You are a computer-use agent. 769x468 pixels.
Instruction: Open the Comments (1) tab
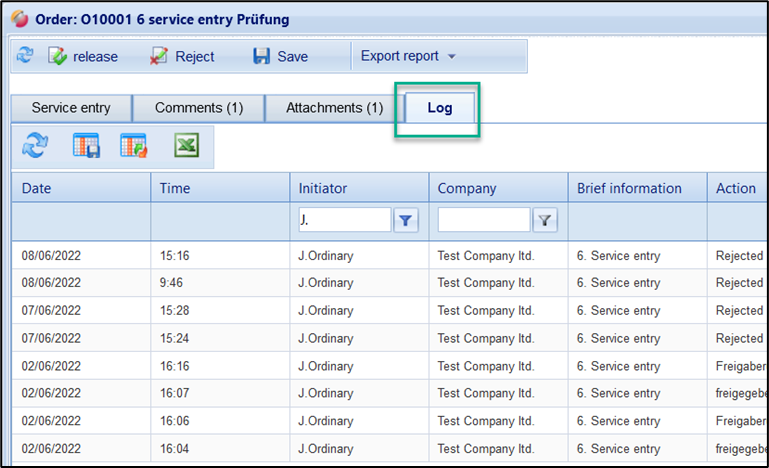(198, 108)
